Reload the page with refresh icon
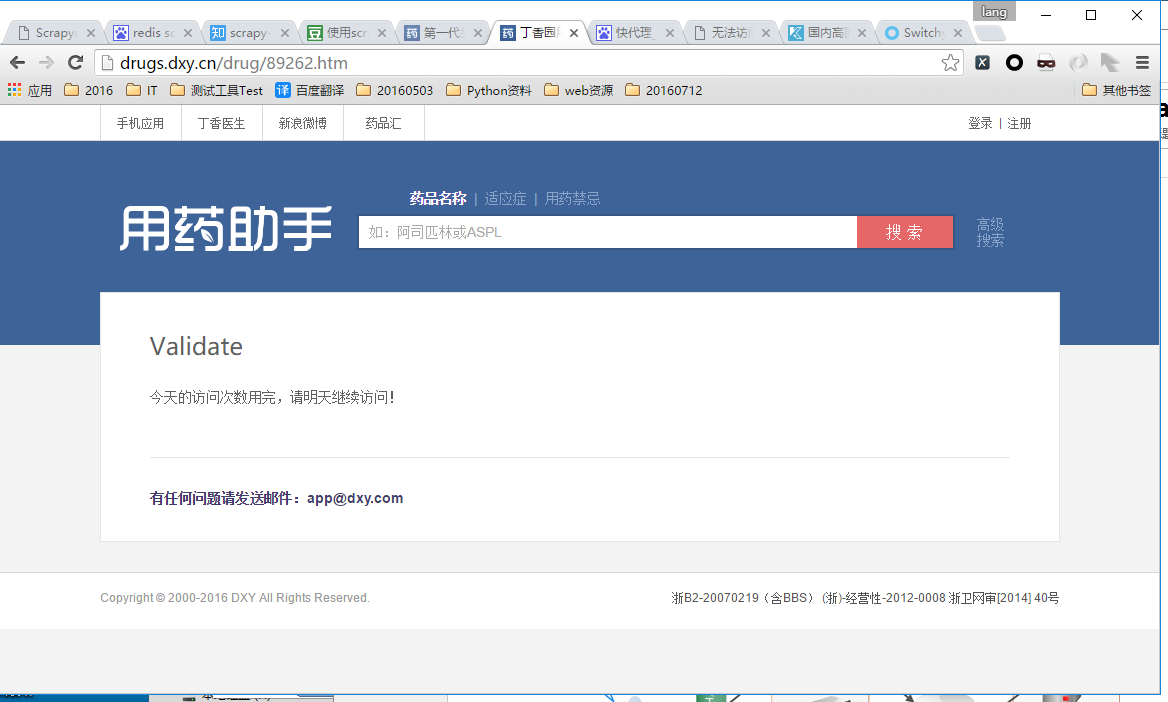Image resolution: width=1168 pixels, height=702 pixels. (75, 63)
